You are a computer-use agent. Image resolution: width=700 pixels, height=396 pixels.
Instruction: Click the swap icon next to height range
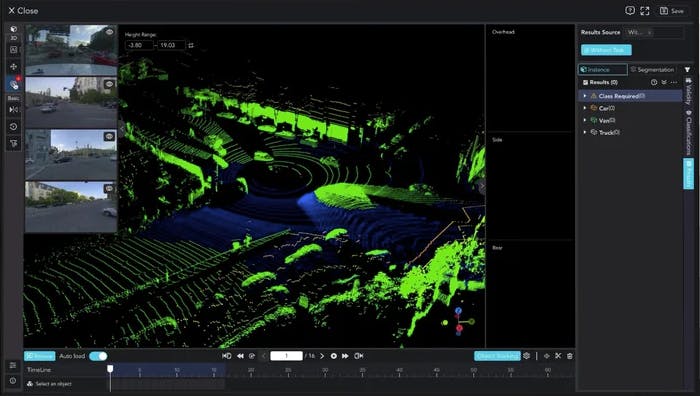(191, 46)
